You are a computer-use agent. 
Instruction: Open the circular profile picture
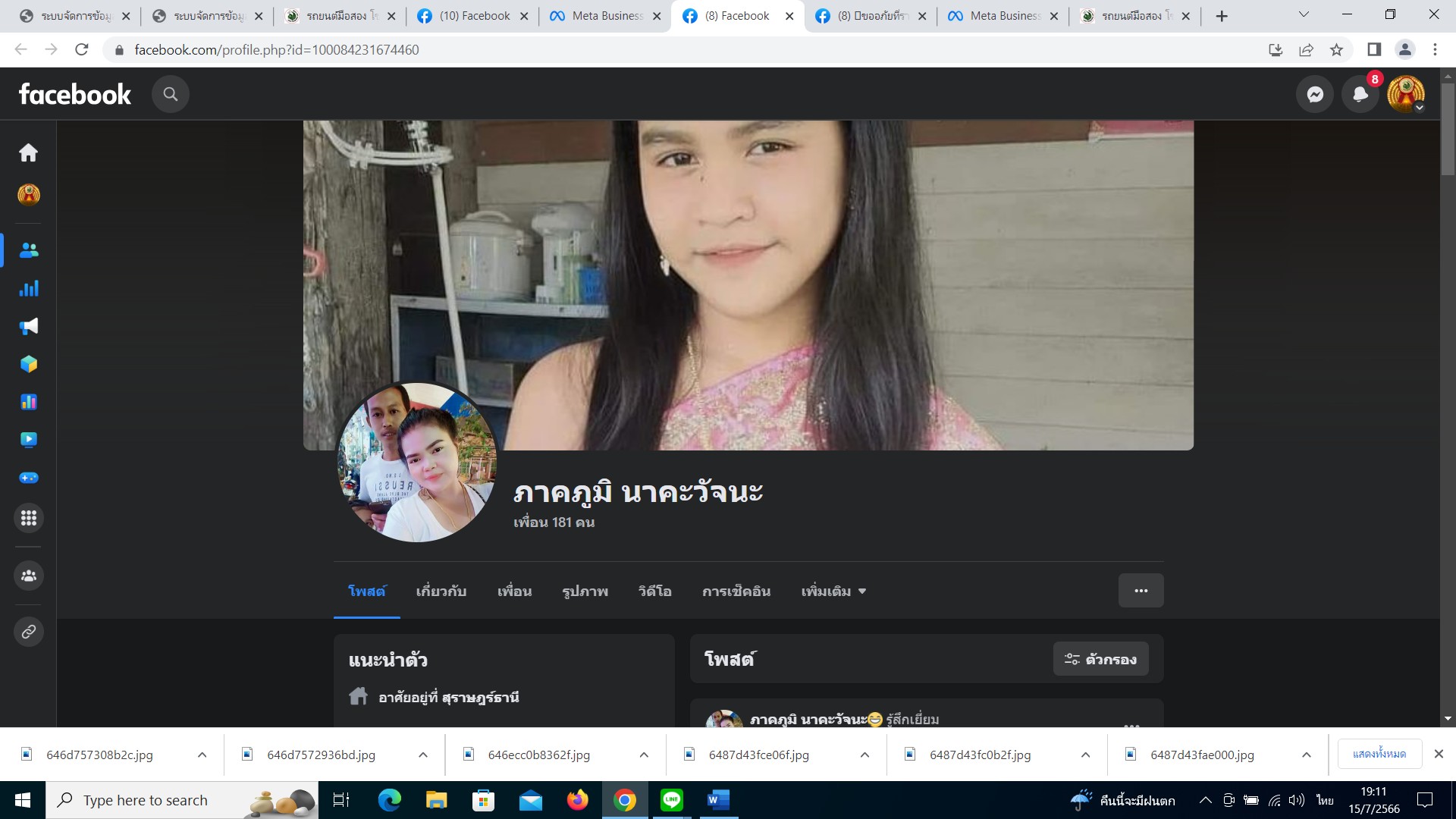point(416,463)
